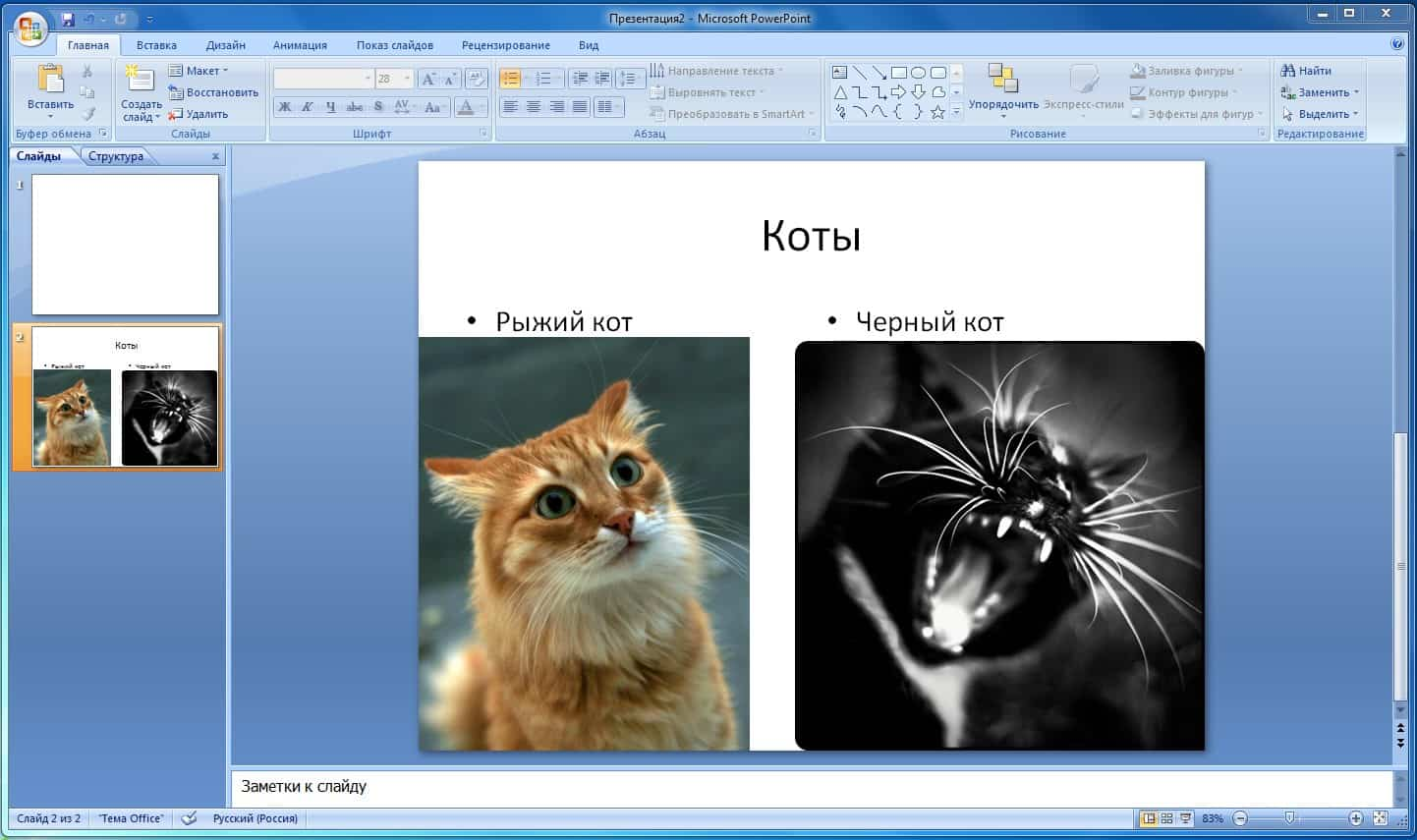Align text left in Абзац group
1417x840 pixels.
click(510, 106)
